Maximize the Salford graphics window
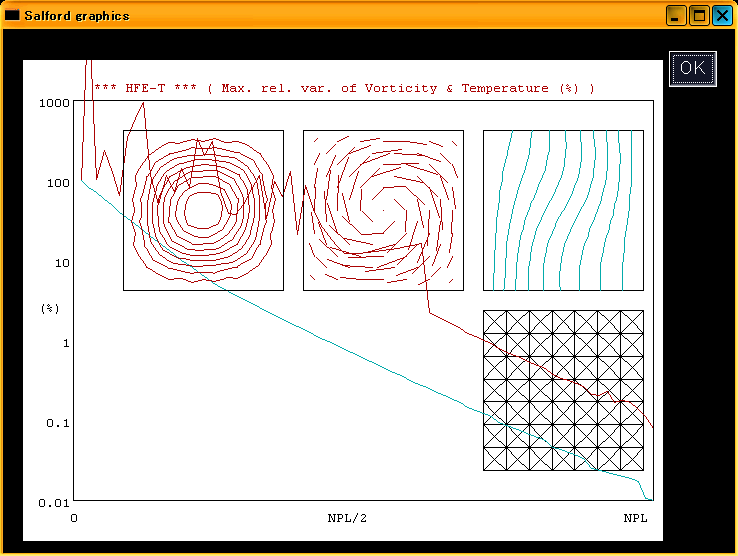 click(699, 16)
